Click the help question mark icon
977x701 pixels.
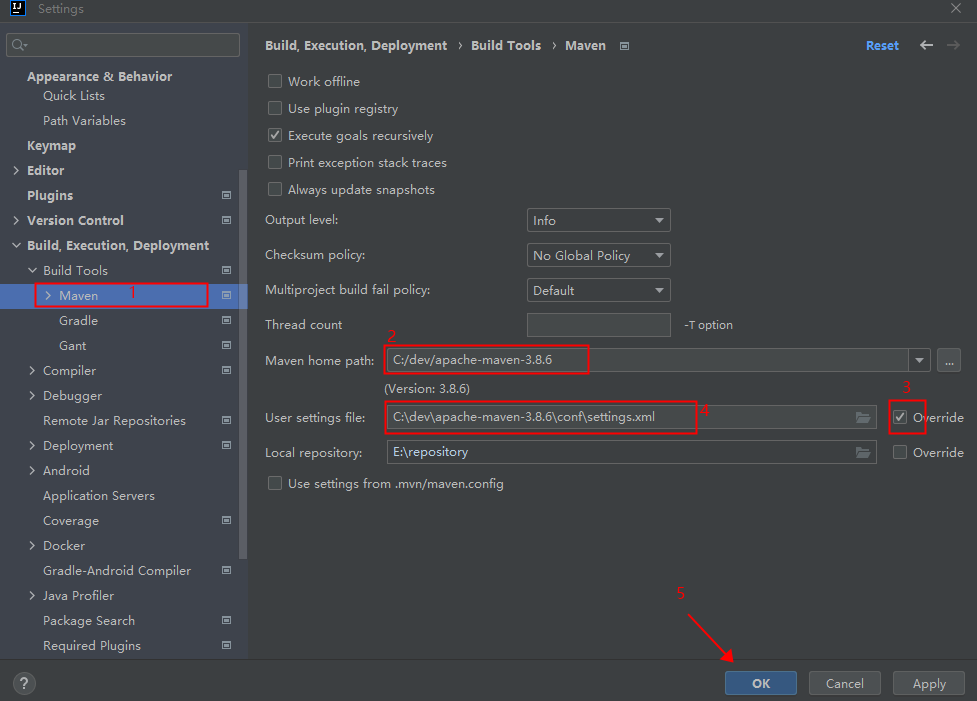coord(25,683)
